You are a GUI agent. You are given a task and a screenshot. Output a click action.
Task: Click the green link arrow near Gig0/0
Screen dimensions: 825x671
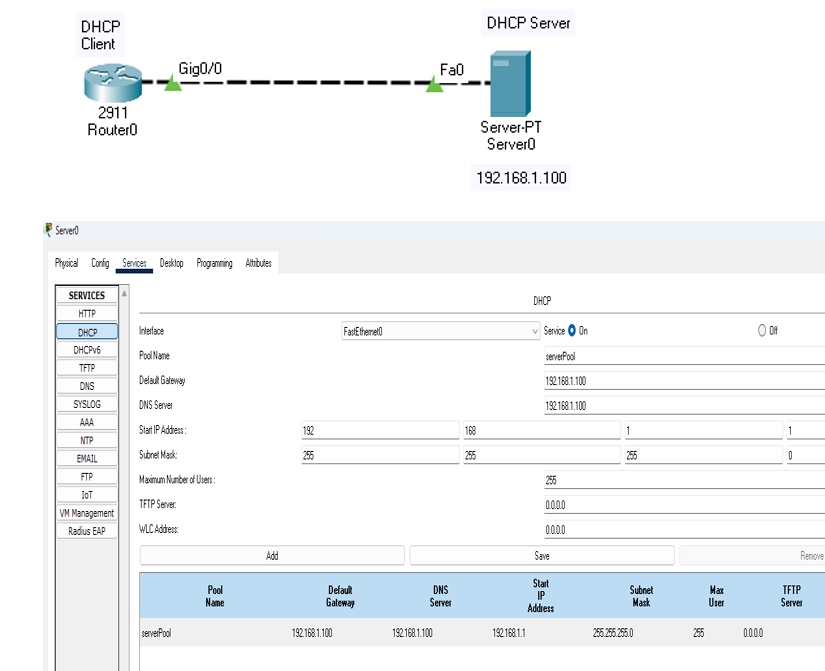[172, 83]
